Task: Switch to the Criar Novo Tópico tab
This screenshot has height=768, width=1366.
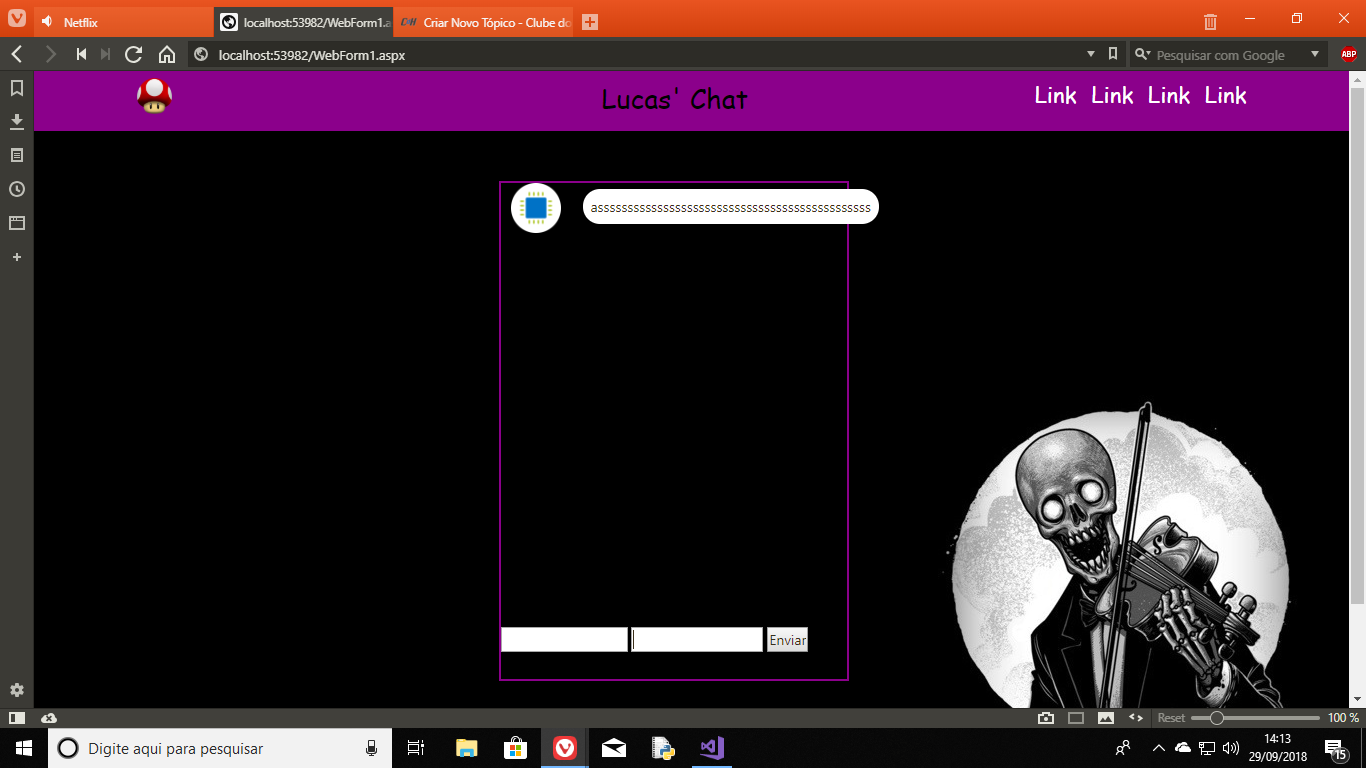Action: 483,22
